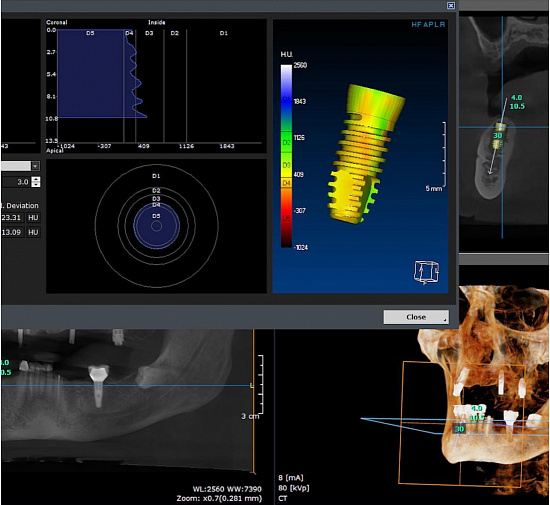
Task: Click the first HU unit button
Action: (x=33, y=217)
